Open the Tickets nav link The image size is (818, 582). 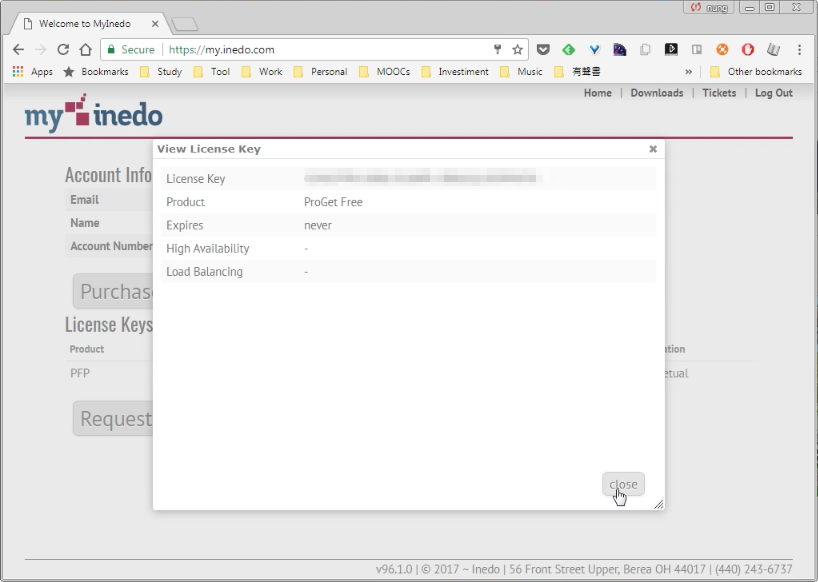click(x=719, y=93)
